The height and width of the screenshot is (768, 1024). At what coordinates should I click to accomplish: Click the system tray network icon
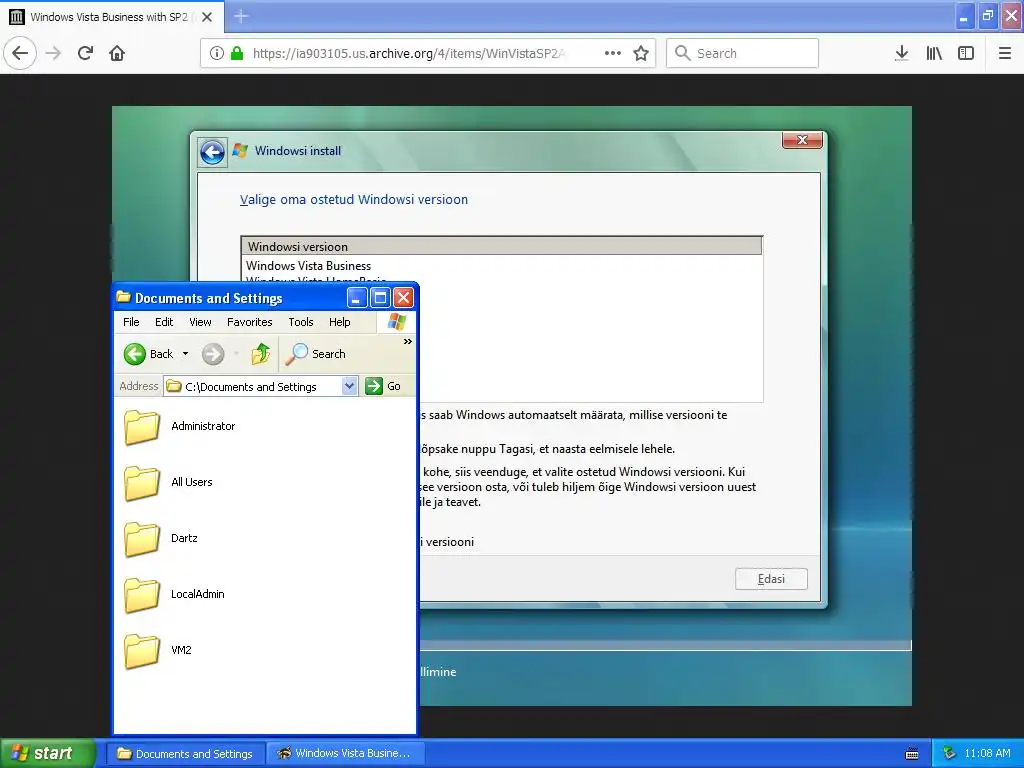950,754
